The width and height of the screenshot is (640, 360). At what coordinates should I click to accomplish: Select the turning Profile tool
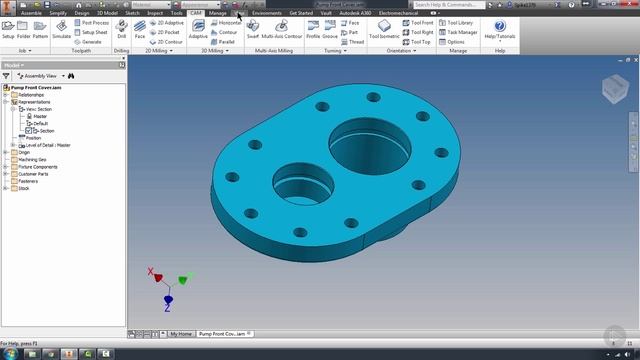point(313,29)
